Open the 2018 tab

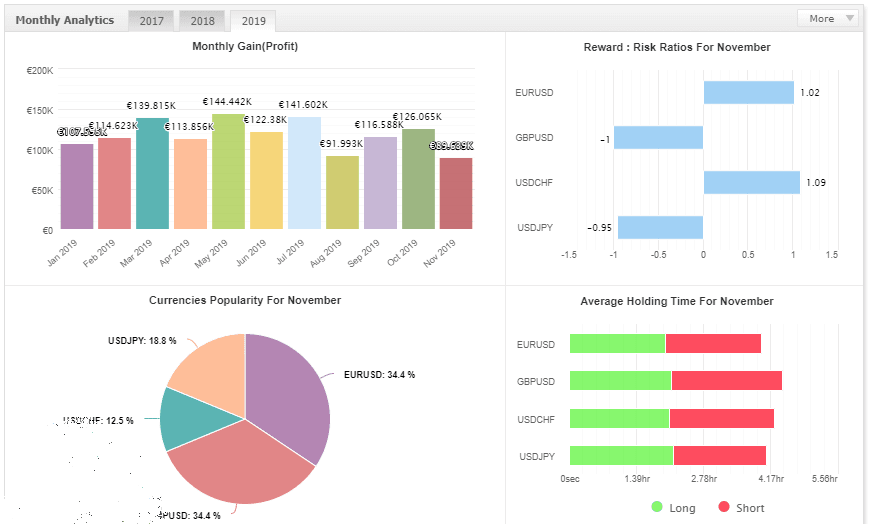[202, 20]
